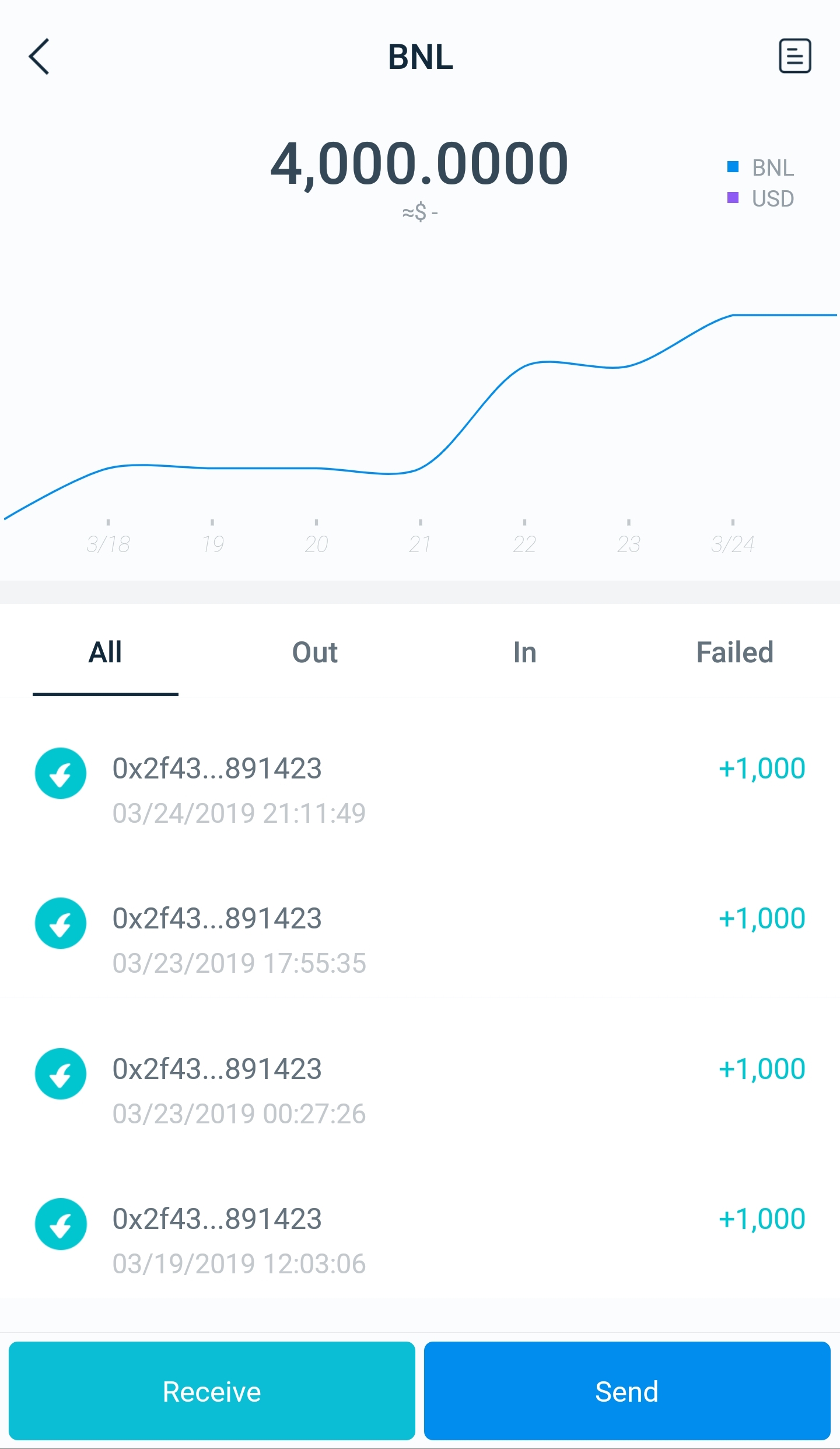Select the 3/18 date marker on chart
This screenshot has width=840, height=1449.
(x=108, y=544)
